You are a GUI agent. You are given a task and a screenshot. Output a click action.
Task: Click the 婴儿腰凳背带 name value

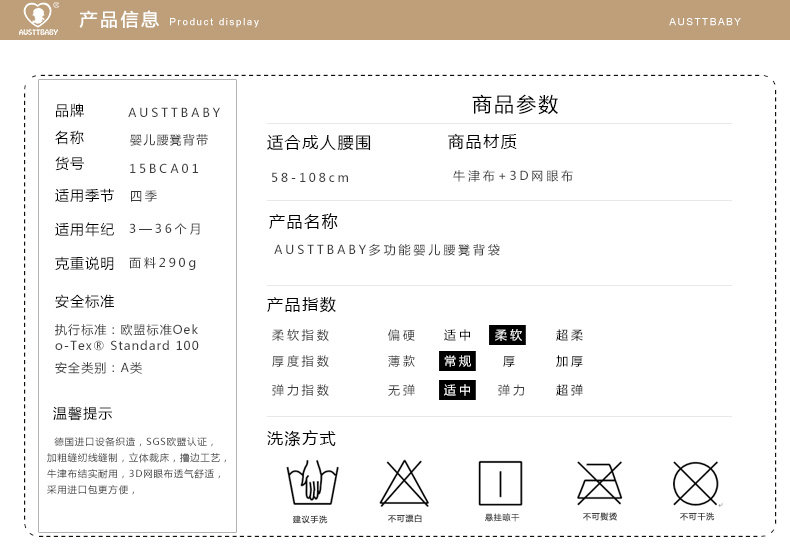(169, 140)
